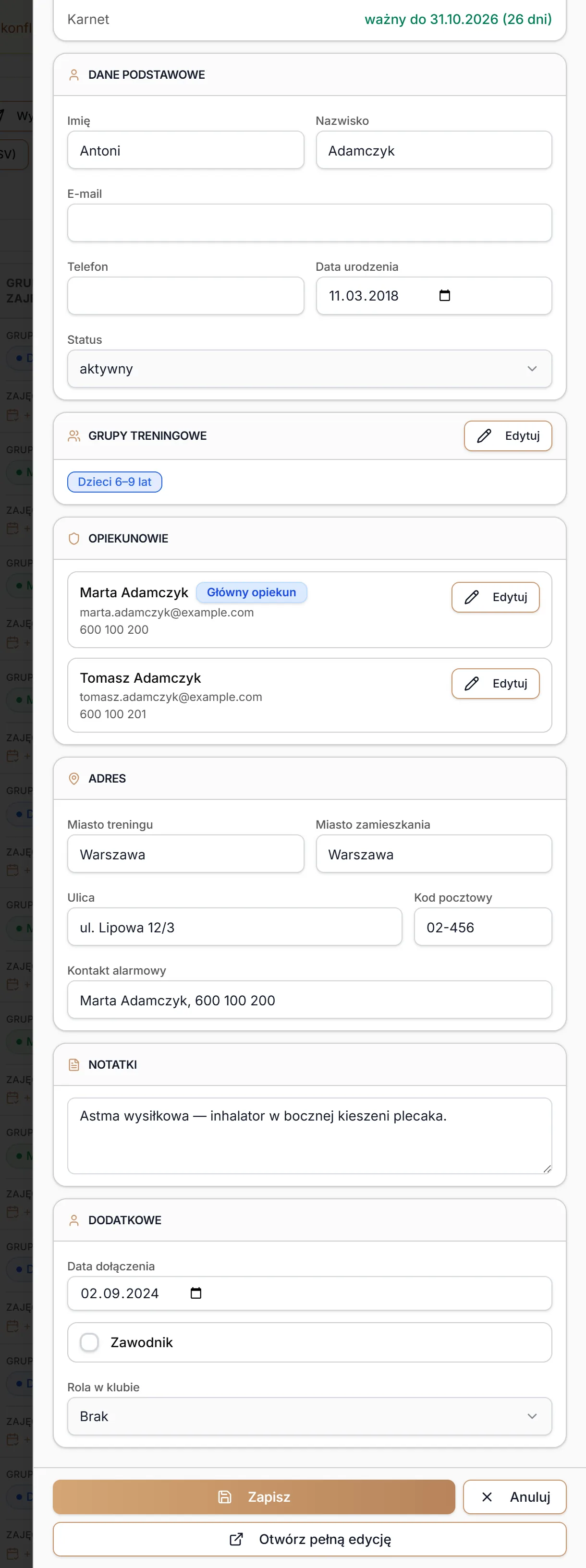Viewport: 586px width, 1568px height.
Task: Click tomasz.adamczyk@example.com email text
Action: pos(171,697)
